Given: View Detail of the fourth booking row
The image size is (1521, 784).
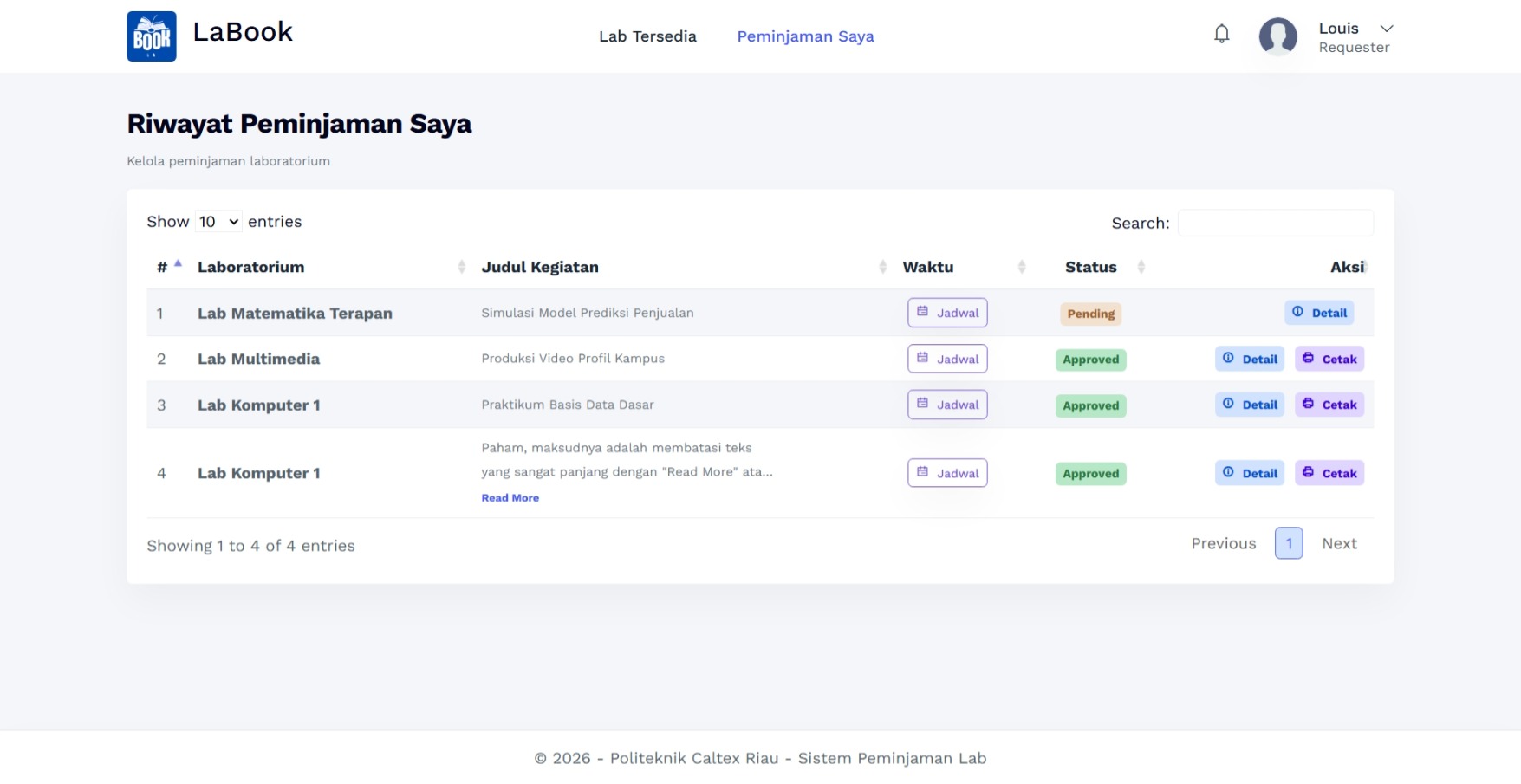Looking at the screenshot, I should (x=1250, y=473).
